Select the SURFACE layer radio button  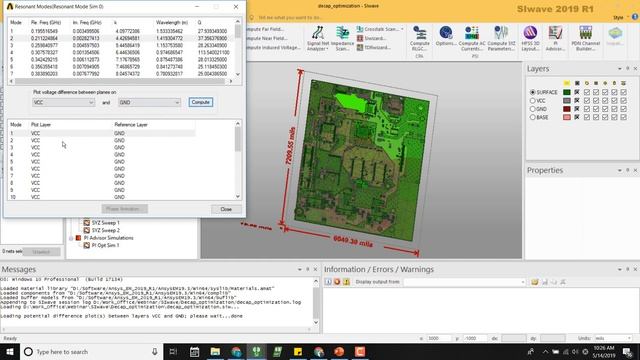(533, 92)
